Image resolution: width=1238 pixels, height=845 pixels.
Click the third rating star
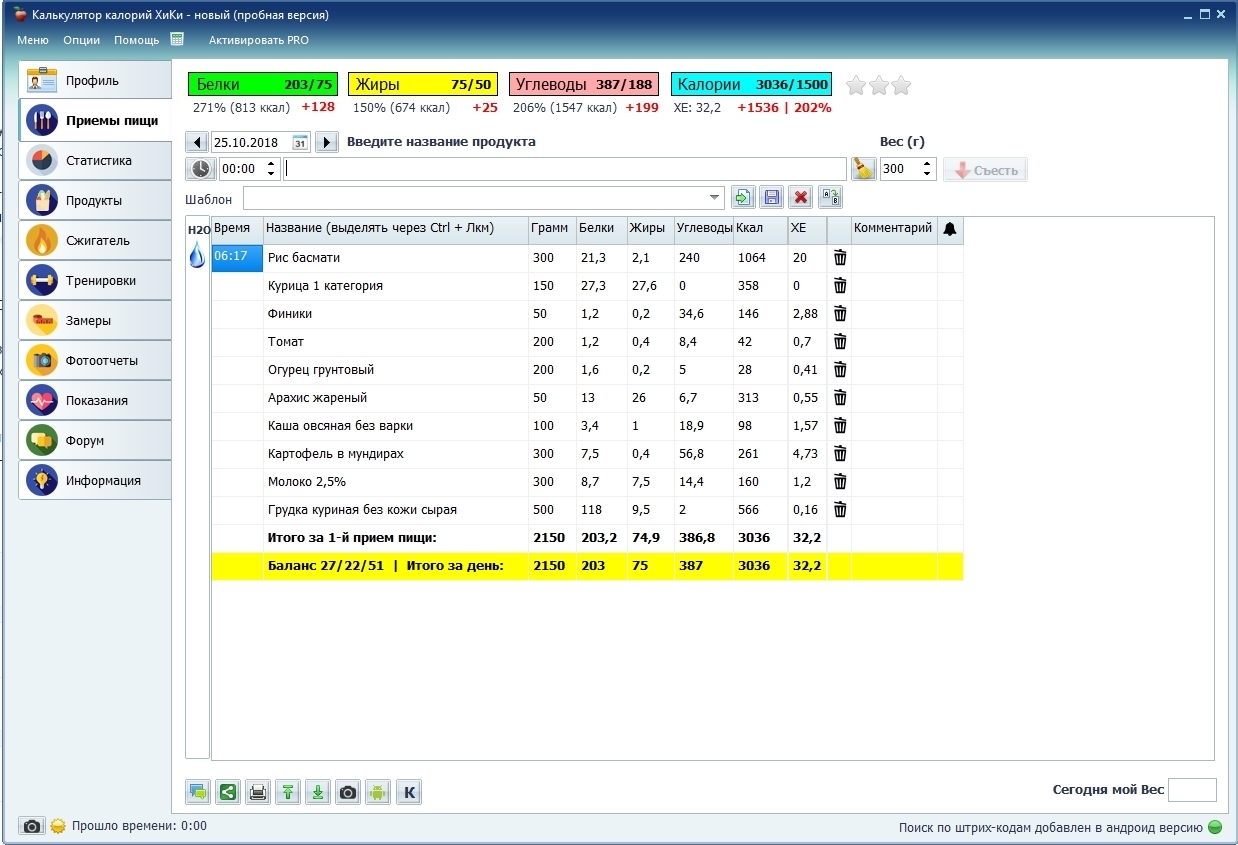(x=902, y=86)
